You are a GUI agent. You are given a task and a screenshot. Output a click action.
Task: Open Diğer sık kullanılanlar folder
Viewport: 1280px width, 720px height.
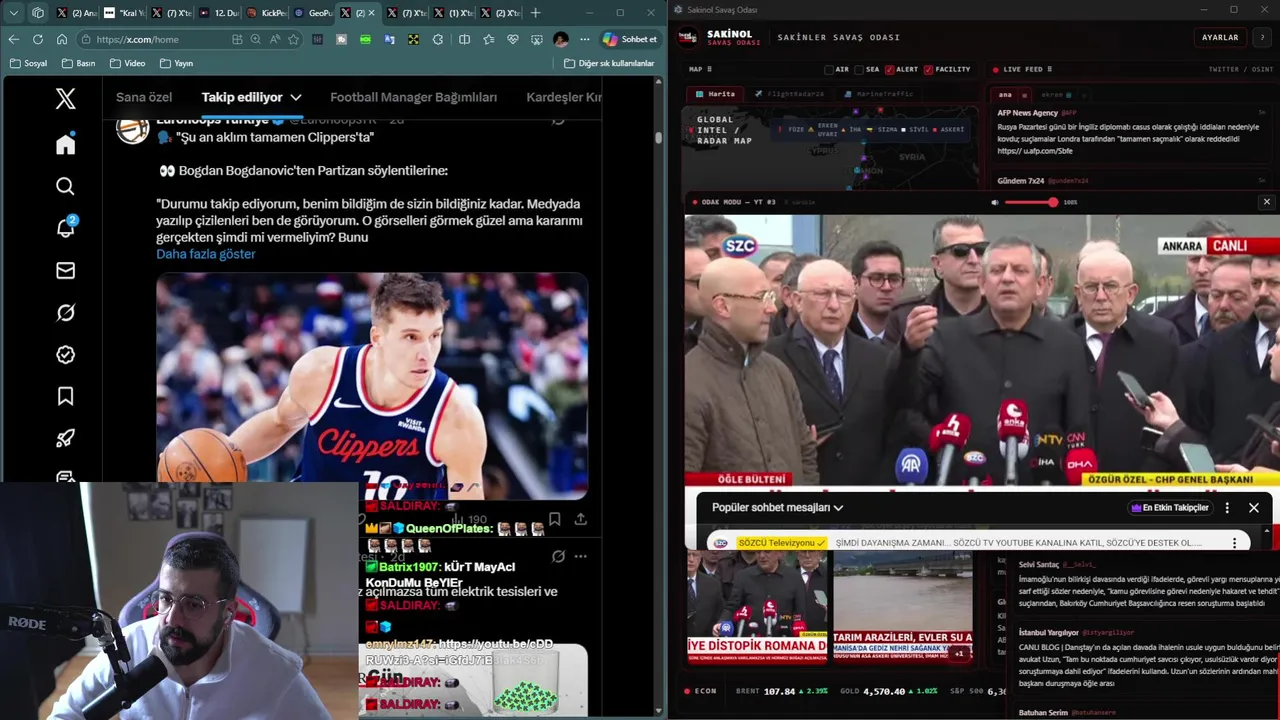pos(609,63)
